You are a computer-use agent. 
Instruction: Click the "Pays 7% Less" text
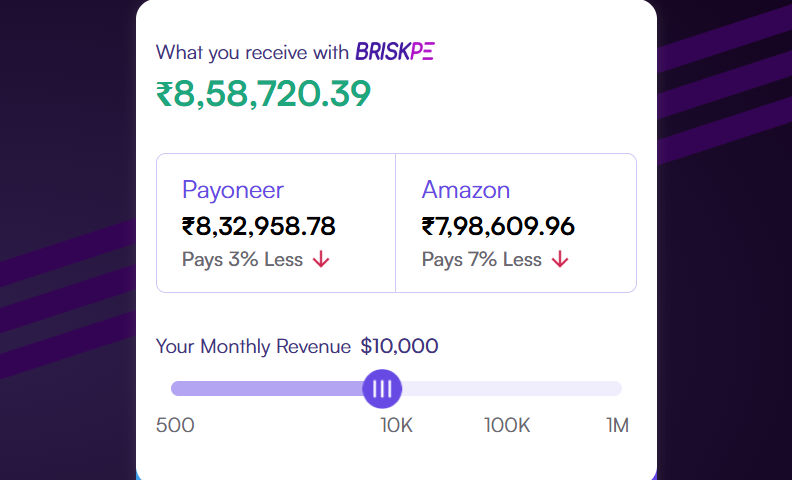pos(482,260)
